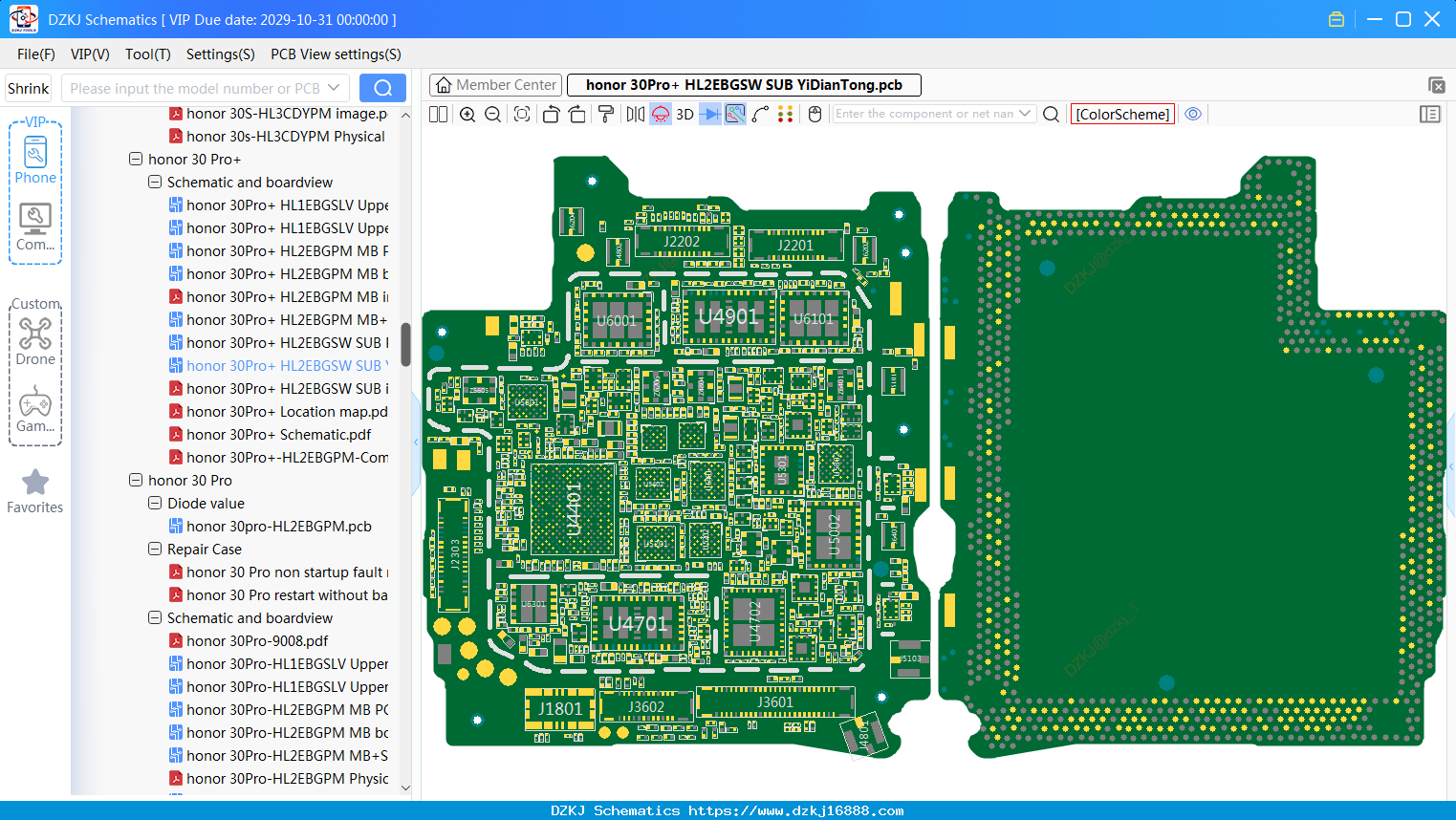Collapse Schematic and boardview under honor 30 Pro
The image size is (1456, 820).
(x=155, y=617)
